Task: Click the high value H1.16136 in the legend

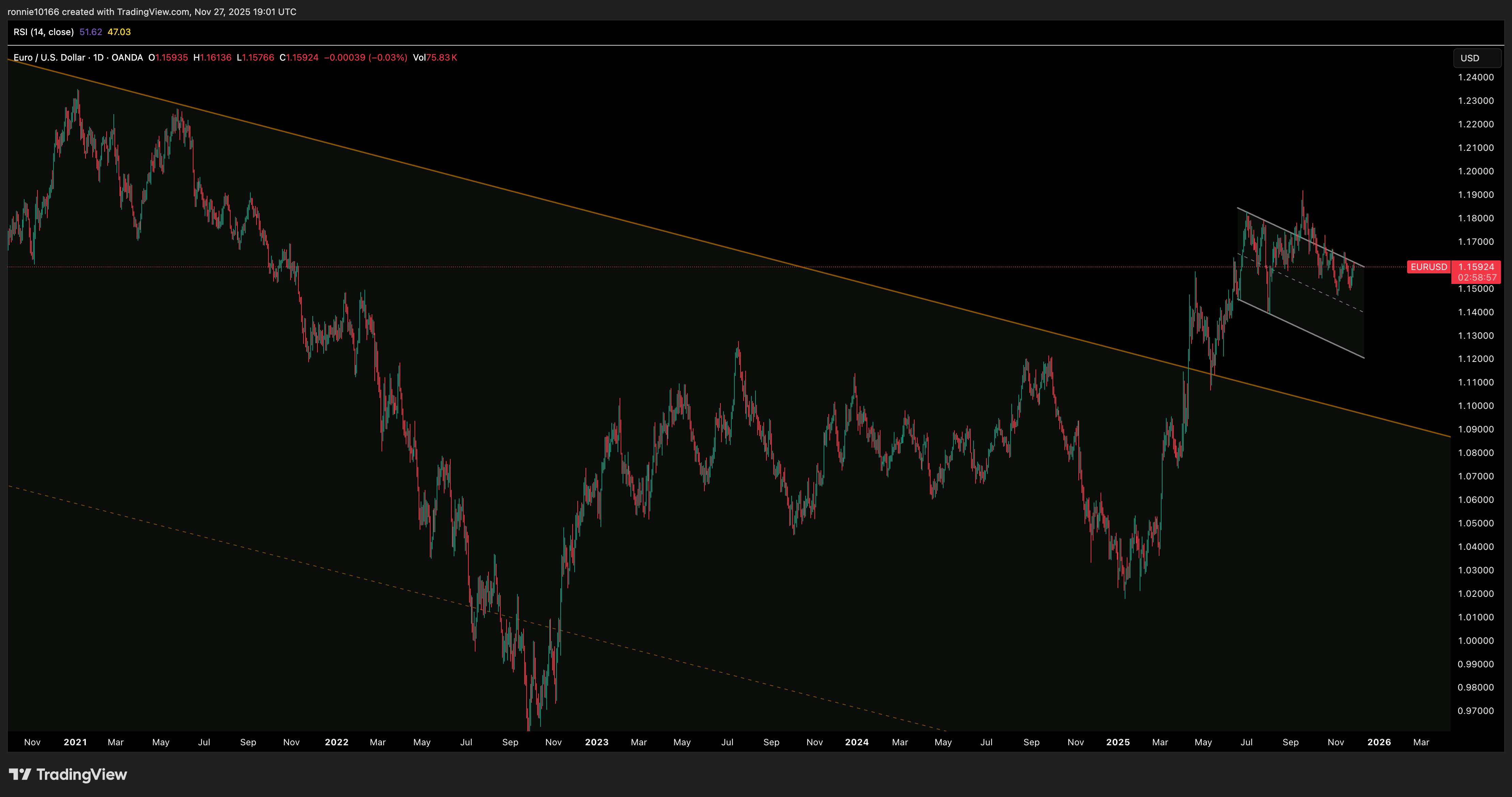Action: click(x=213, y=58)
